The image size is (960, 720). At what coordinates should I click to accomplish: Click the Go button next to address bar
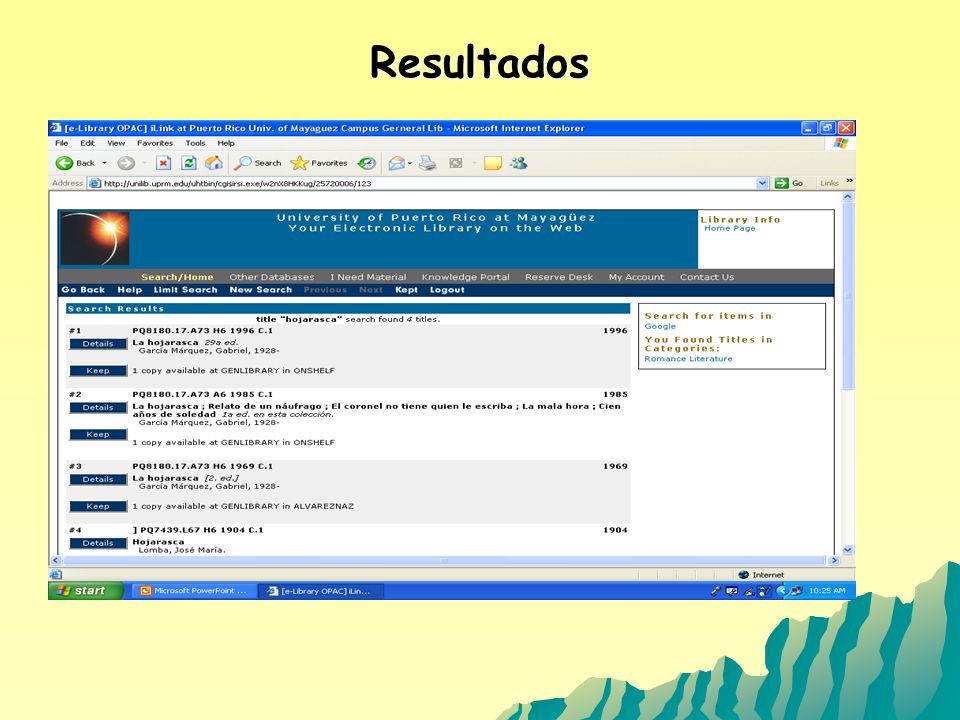click(x=789, y=183)
